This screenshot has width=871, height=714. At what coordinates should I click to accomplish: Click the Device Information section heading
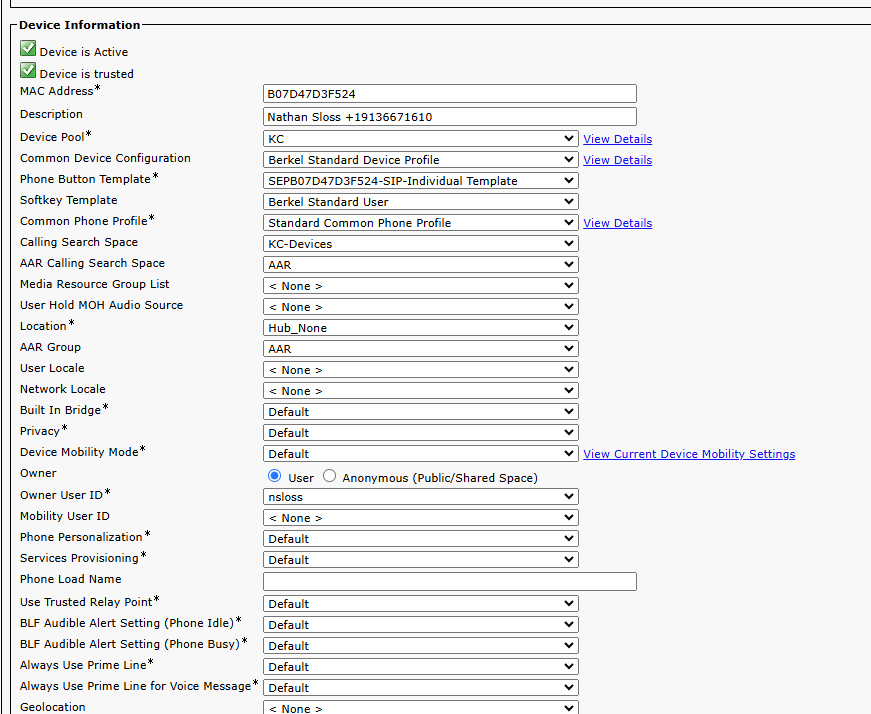(x=79, y=25)
